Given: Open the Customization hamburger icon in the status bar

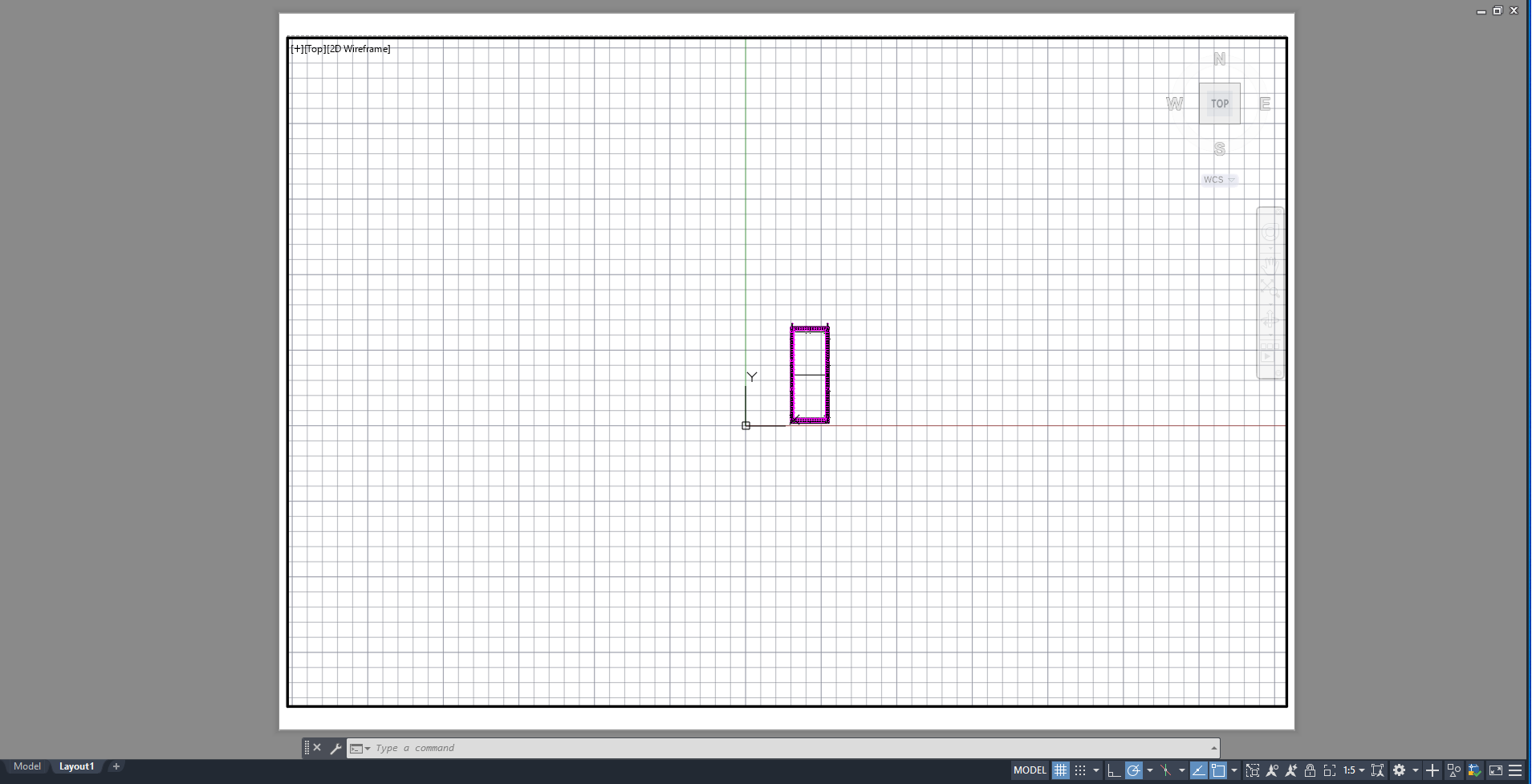Looking at the screenshot, I should coord(1515,770).
